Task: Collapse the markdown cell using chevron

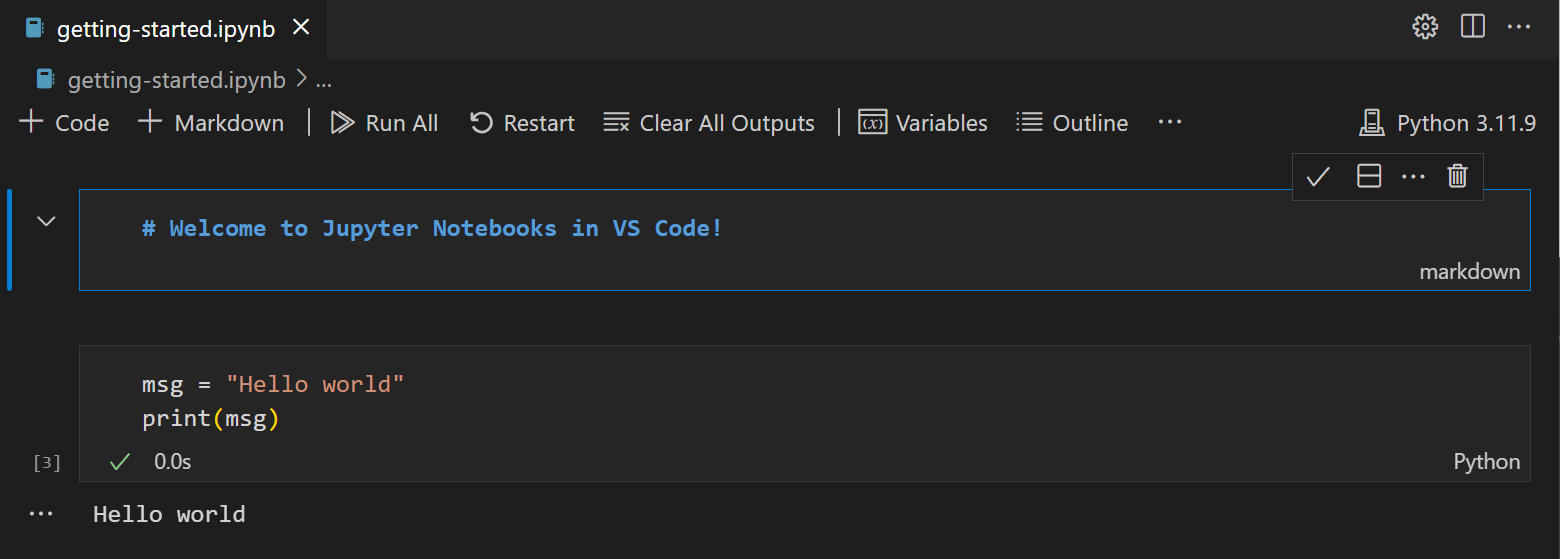Action: [x=46, y=221]
